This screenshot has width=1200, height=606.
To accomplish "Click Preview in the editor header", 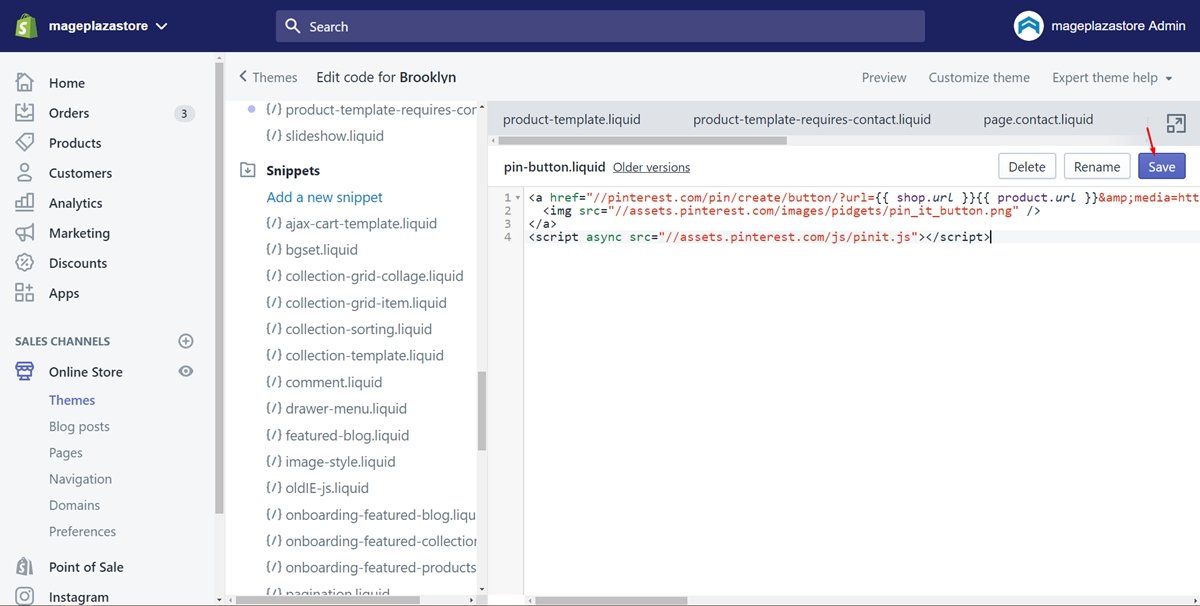I will 884,77.
